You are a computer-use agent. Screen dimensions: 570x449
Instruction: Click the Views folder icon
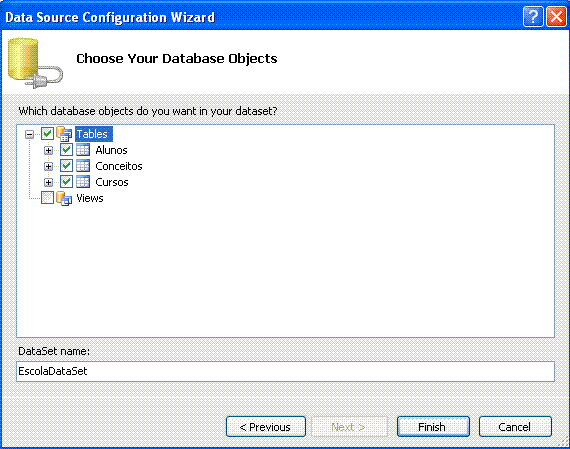(x=64, y=198)
